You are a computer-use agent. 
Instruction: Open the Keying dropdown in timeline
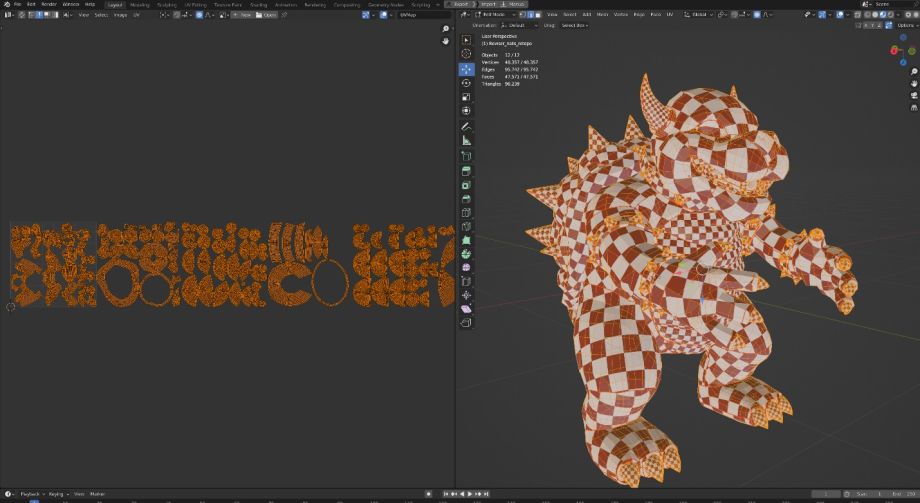[58, 494]
